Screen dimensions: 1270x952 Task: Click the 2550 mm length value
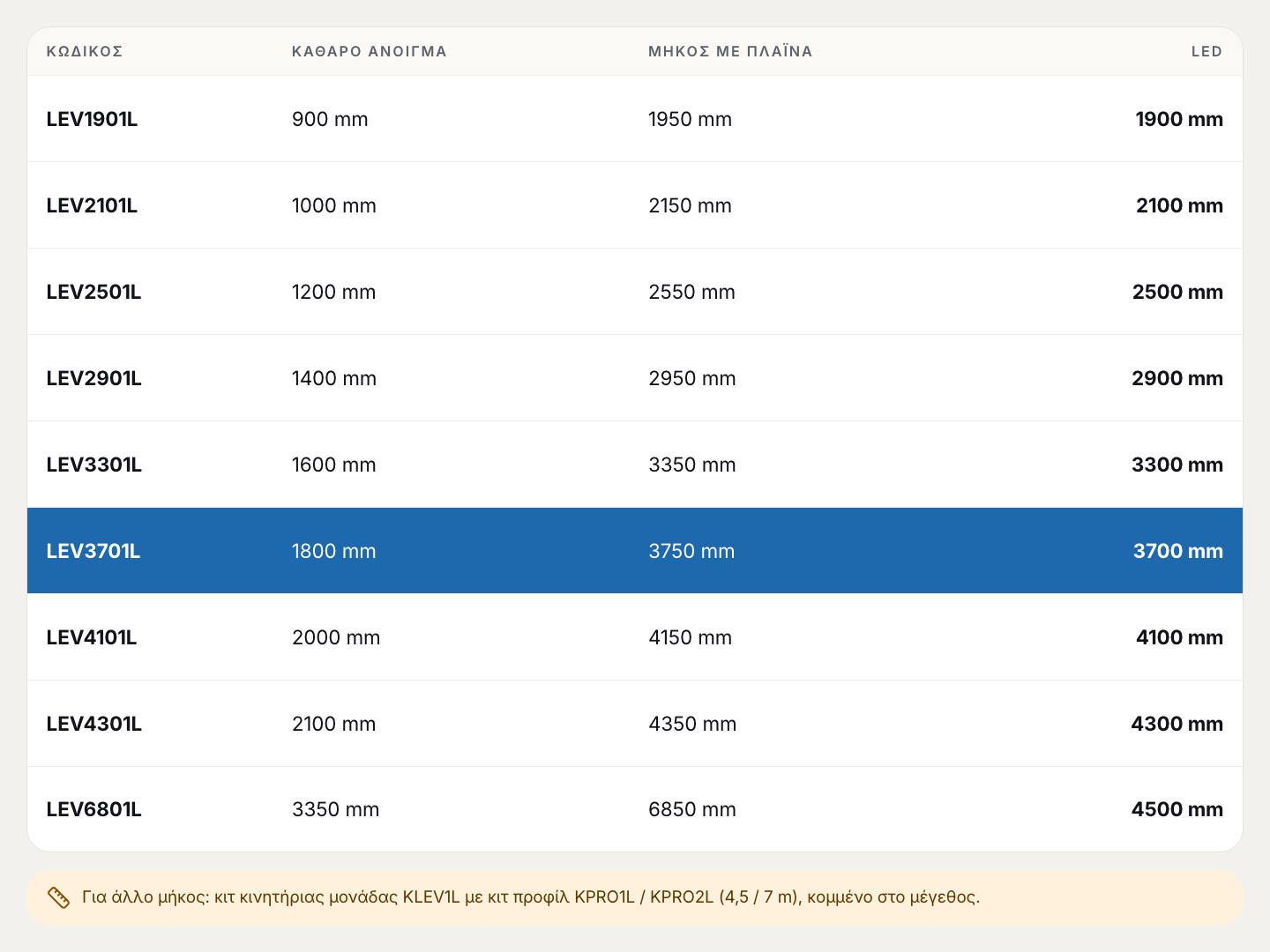(x=692, y=292)
